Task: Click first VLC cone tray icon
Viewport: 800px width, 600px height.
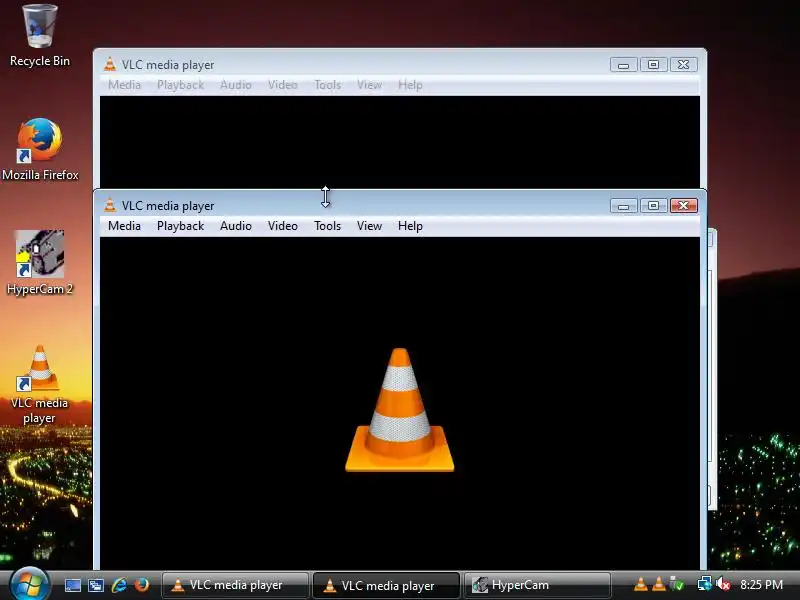Action: [x=640, y=584]
